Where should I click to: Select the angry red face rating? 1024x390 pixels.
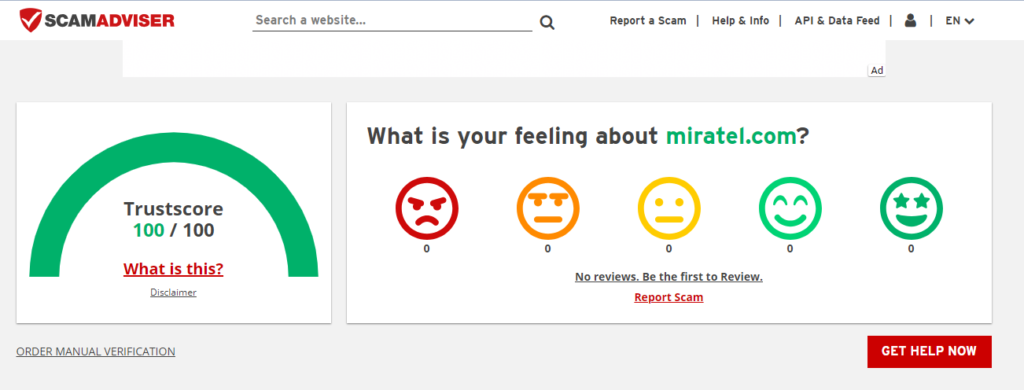pyautogui.click(x=426, y=208)
